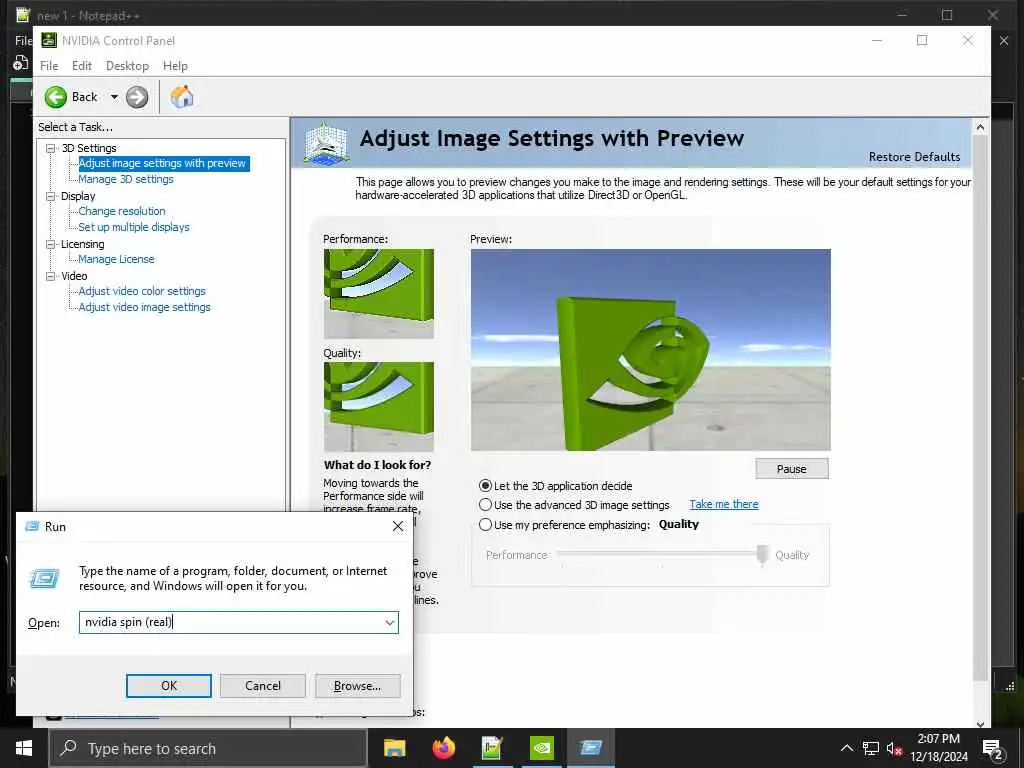Viewport: 1024px width, 768px height.
Task: Open Manage License
Action: pos(116,259)
